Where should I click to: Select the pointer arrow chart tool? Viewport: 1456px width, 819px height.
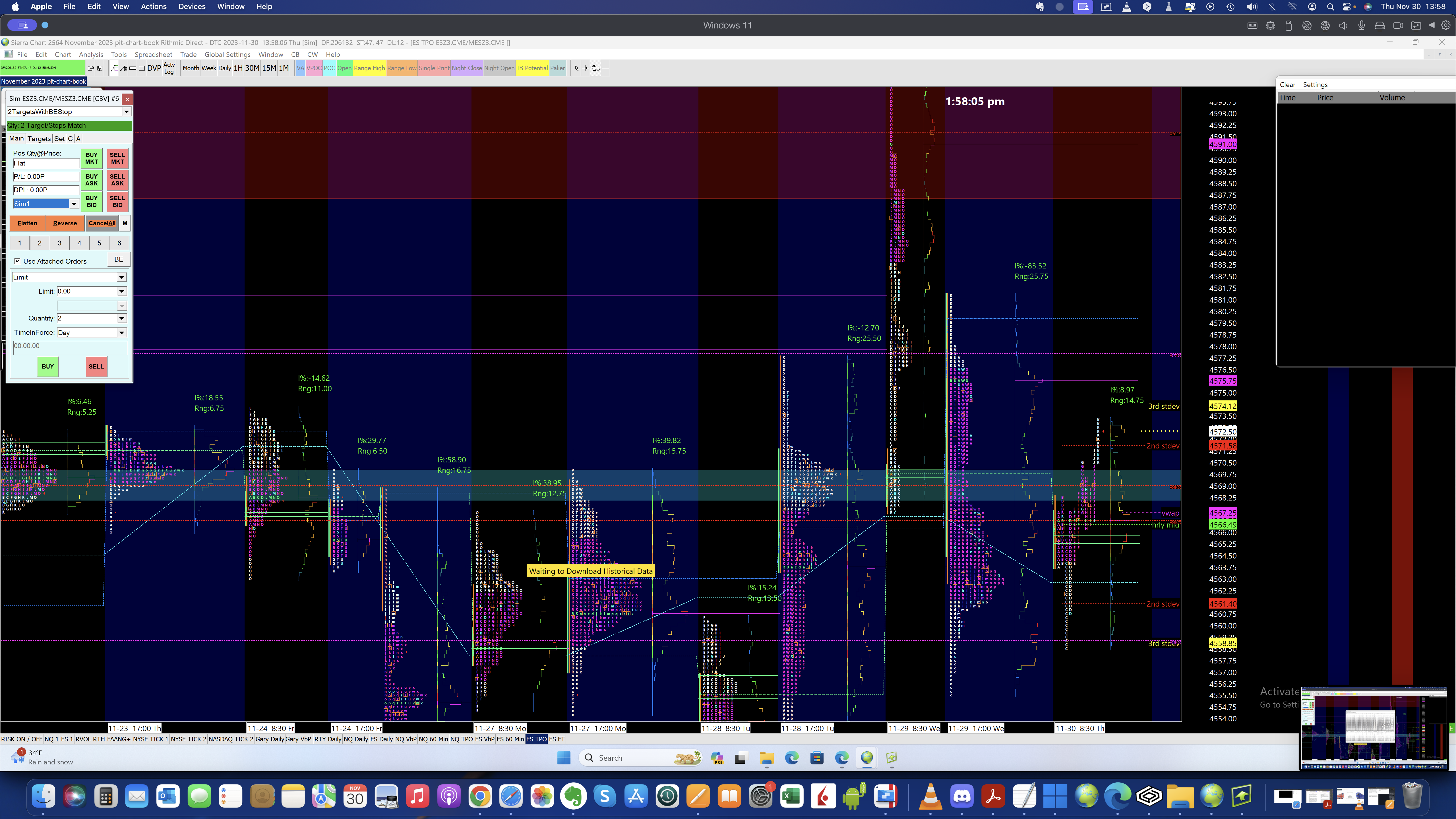click(x=576, y=68)
